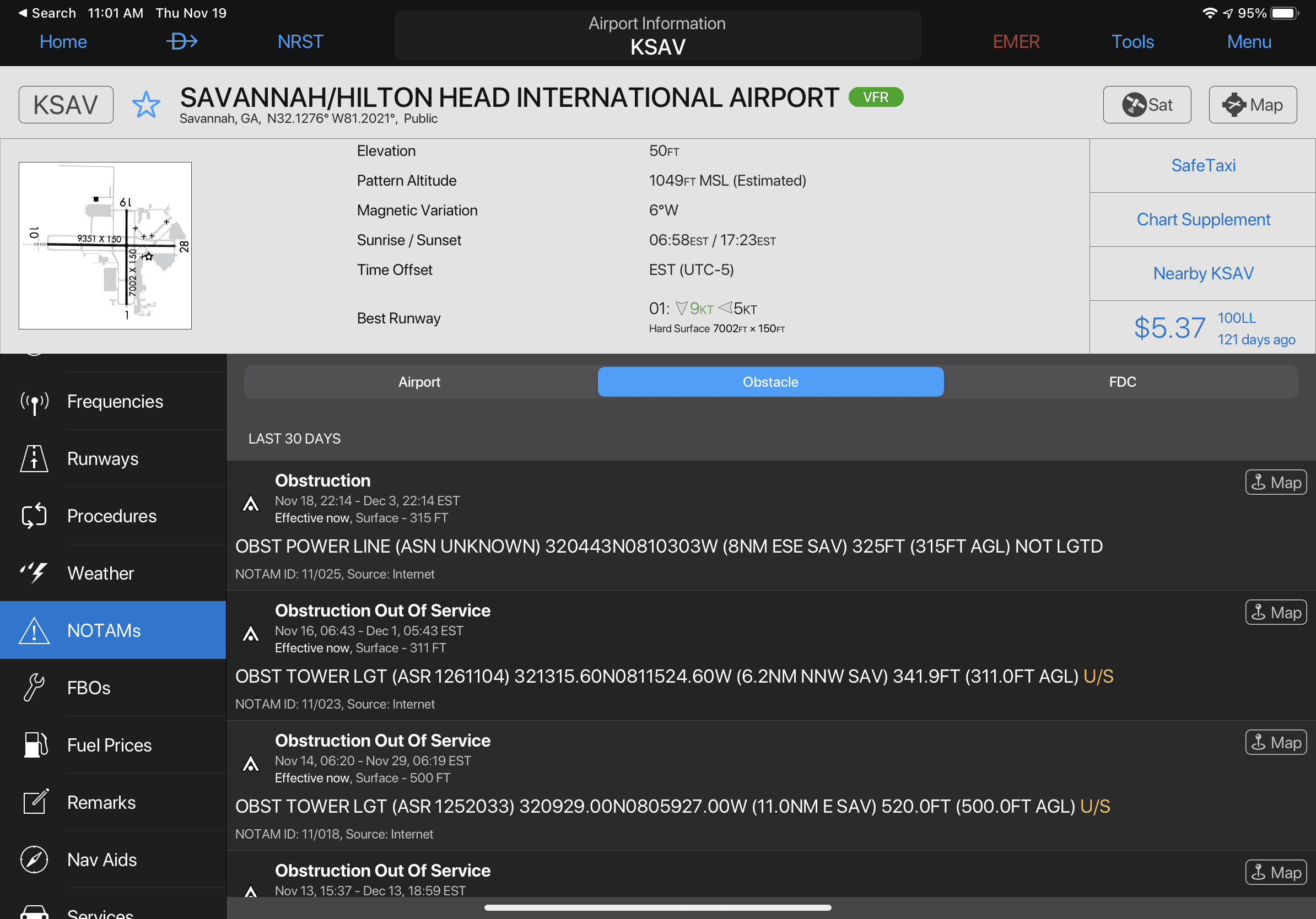The image size is (1316, 919).
Task: Show NOTAM 11/018 tower on Map
Action: pos(1275,743)
